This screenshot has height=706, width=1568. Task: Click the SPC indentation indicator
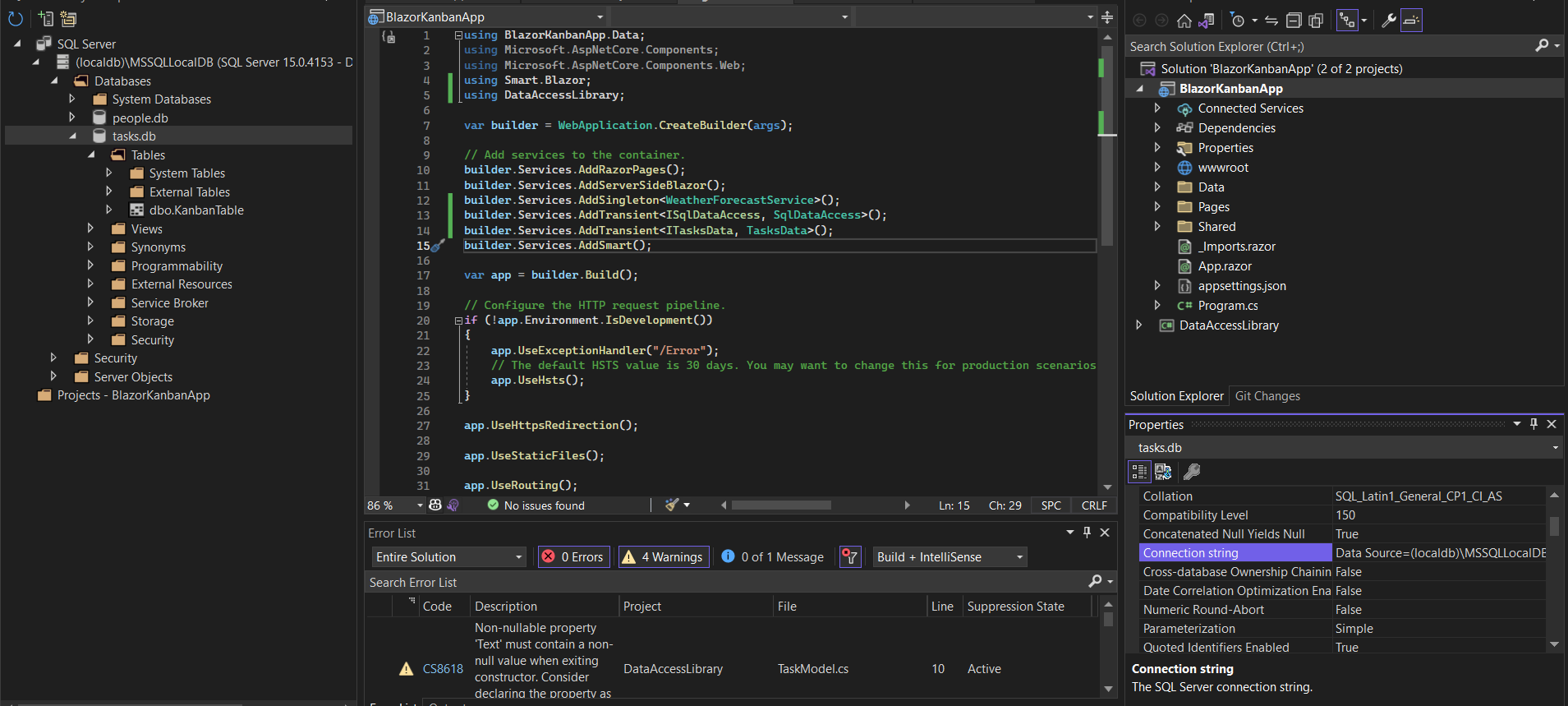(x=1051, y=505)
